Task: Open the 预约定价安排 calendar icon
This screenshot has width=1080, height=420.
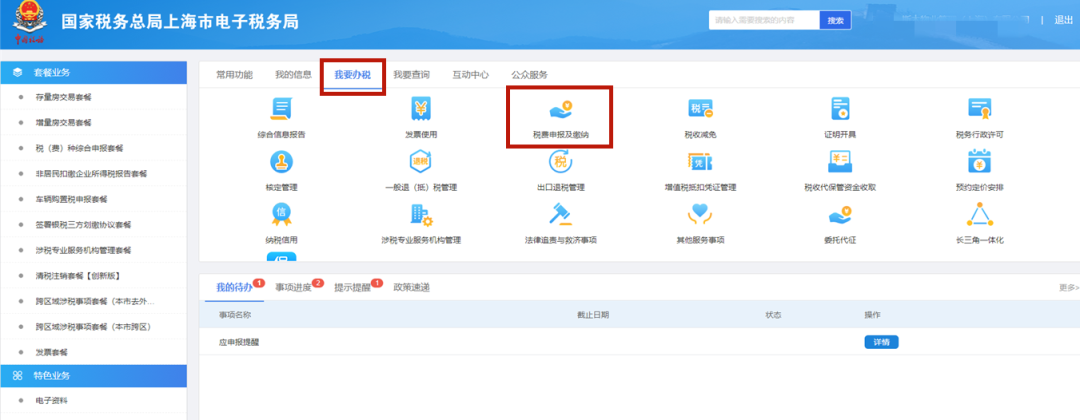Action: 979,162
